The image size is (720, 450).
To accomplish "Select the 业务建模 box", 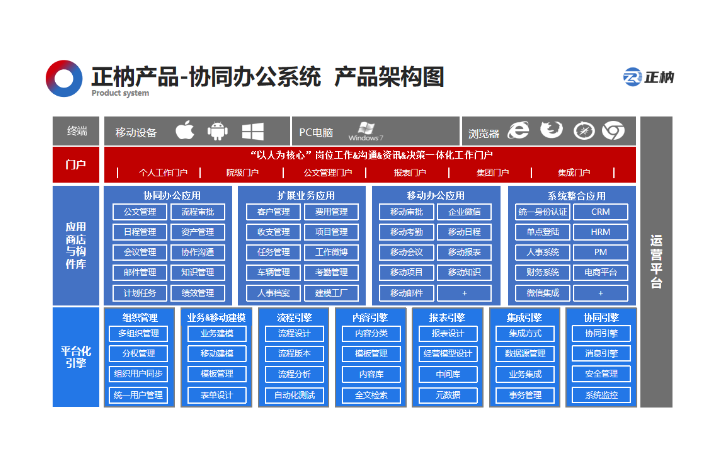I will (217, 333).
